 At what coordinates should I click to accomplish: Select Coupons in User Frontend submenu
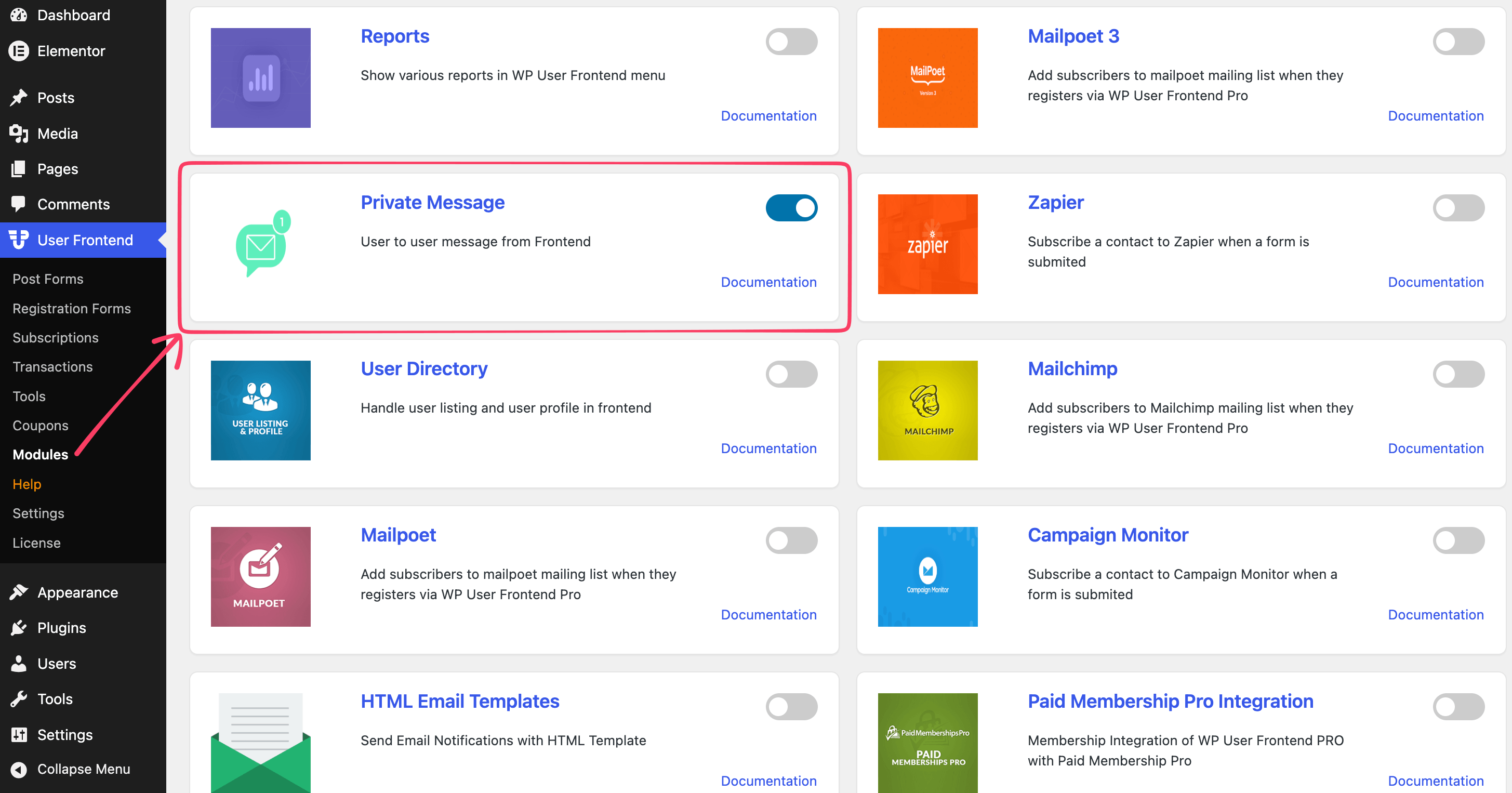[x=41, y=426]
